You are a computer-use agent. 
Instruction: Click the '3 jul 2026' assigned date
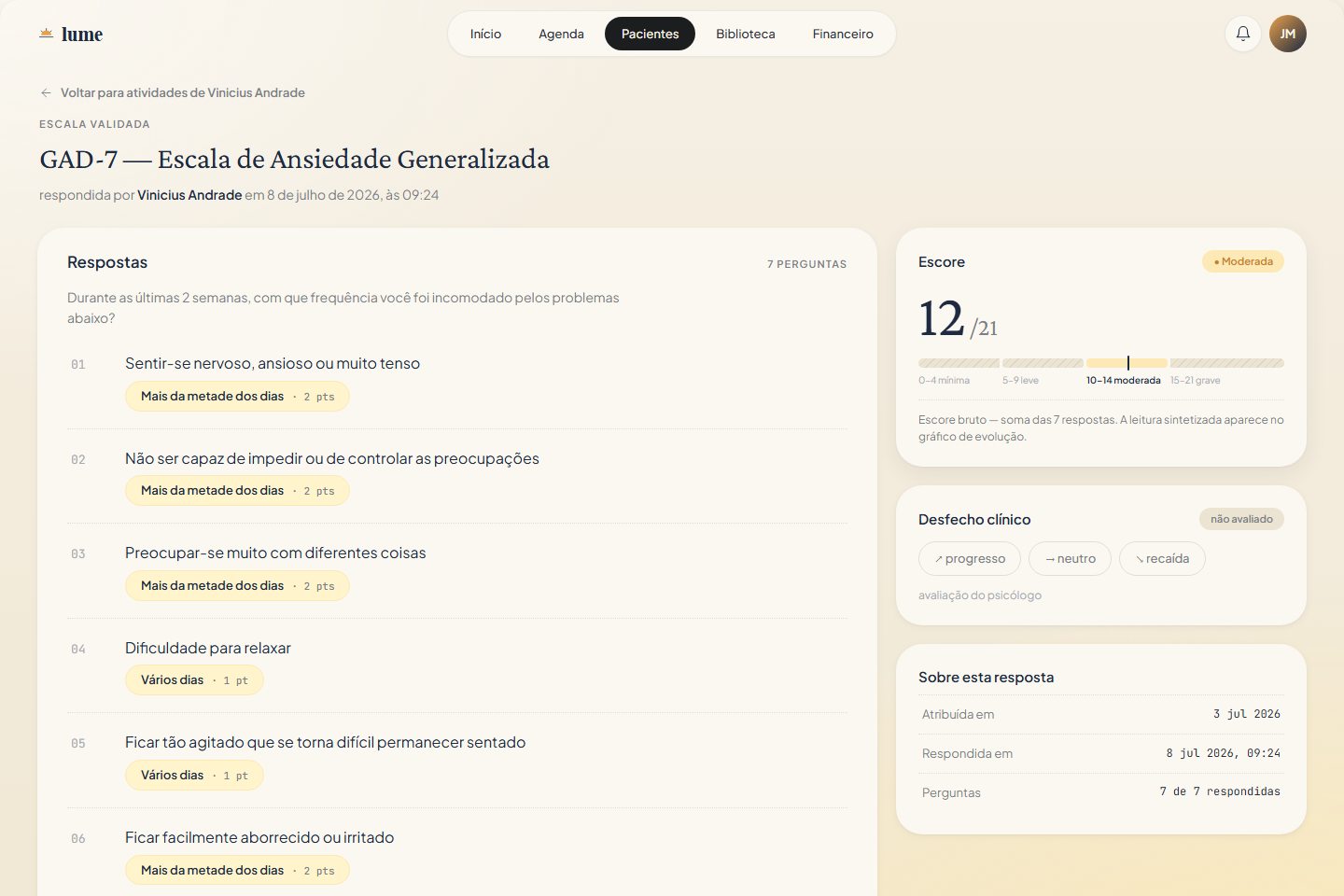1247,714
